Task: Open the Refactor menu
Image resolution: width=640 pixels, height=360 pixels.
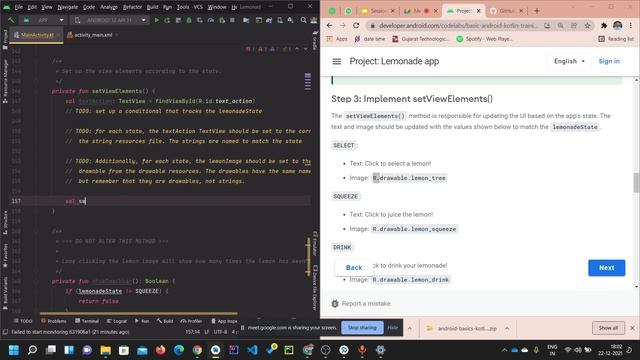Action: pyautogui.click(x=132, y=7)
